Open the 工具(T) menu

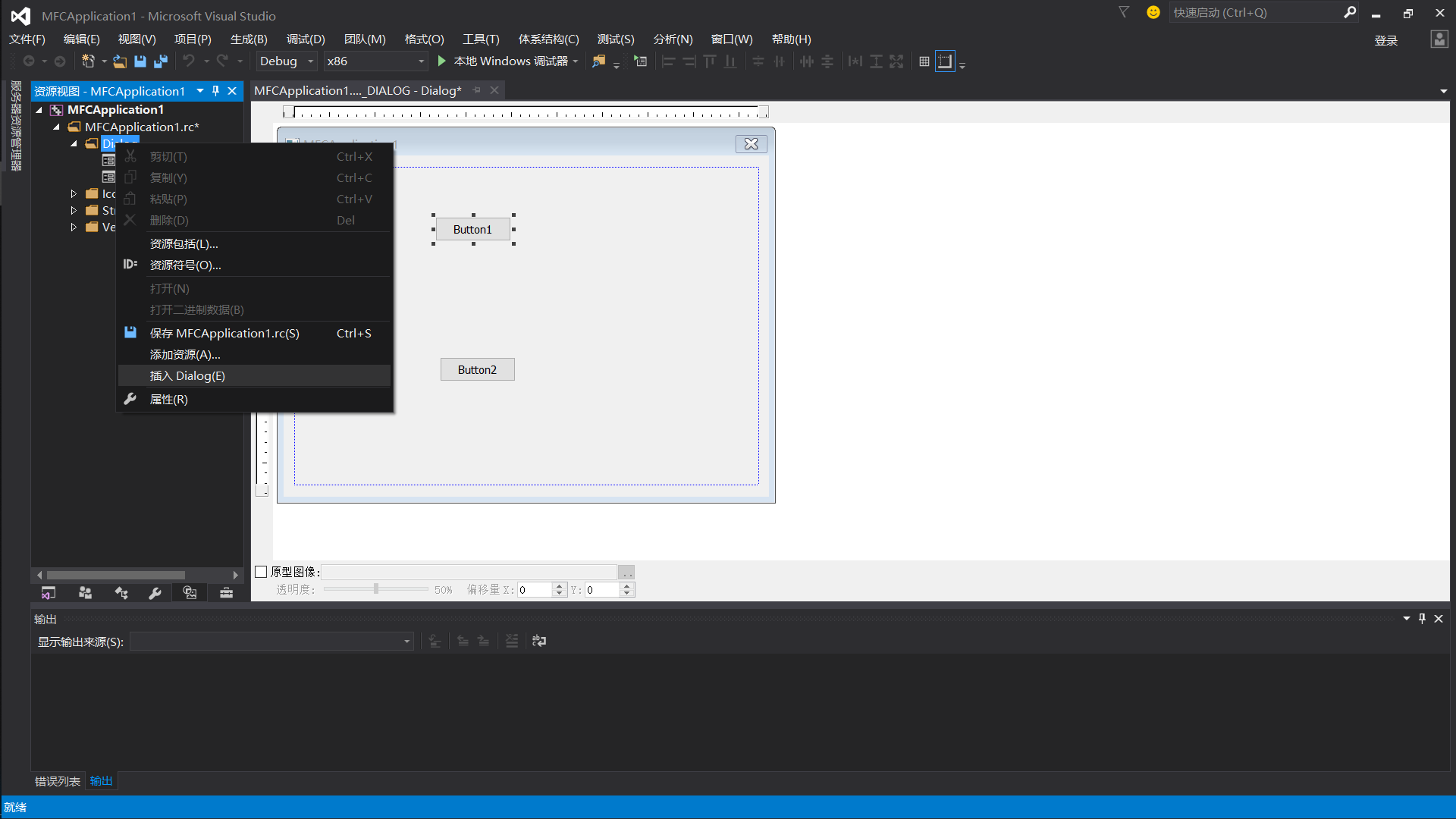tap(481, 39)
